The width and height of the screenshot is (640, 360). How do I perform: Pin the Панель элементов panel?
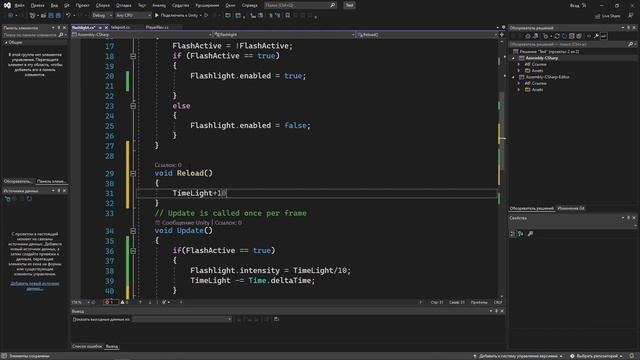tap(58, 28)
